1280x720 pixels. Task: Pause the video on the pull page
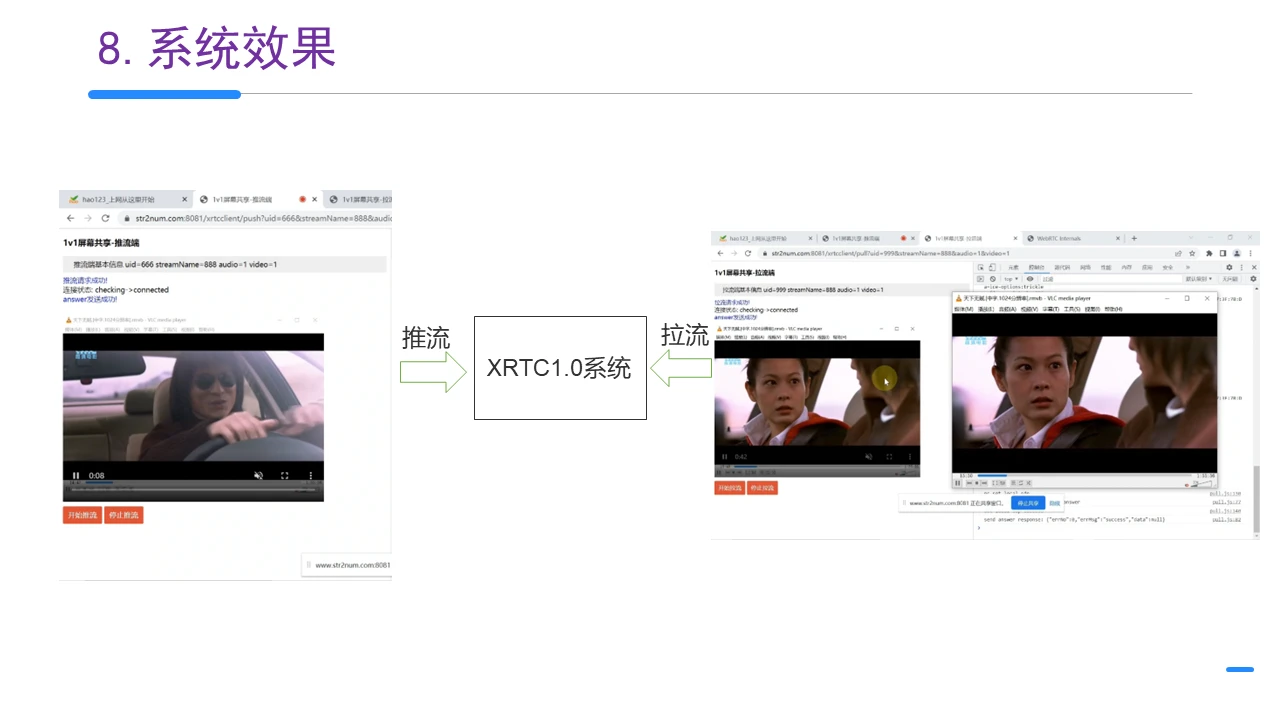point(725,457)
